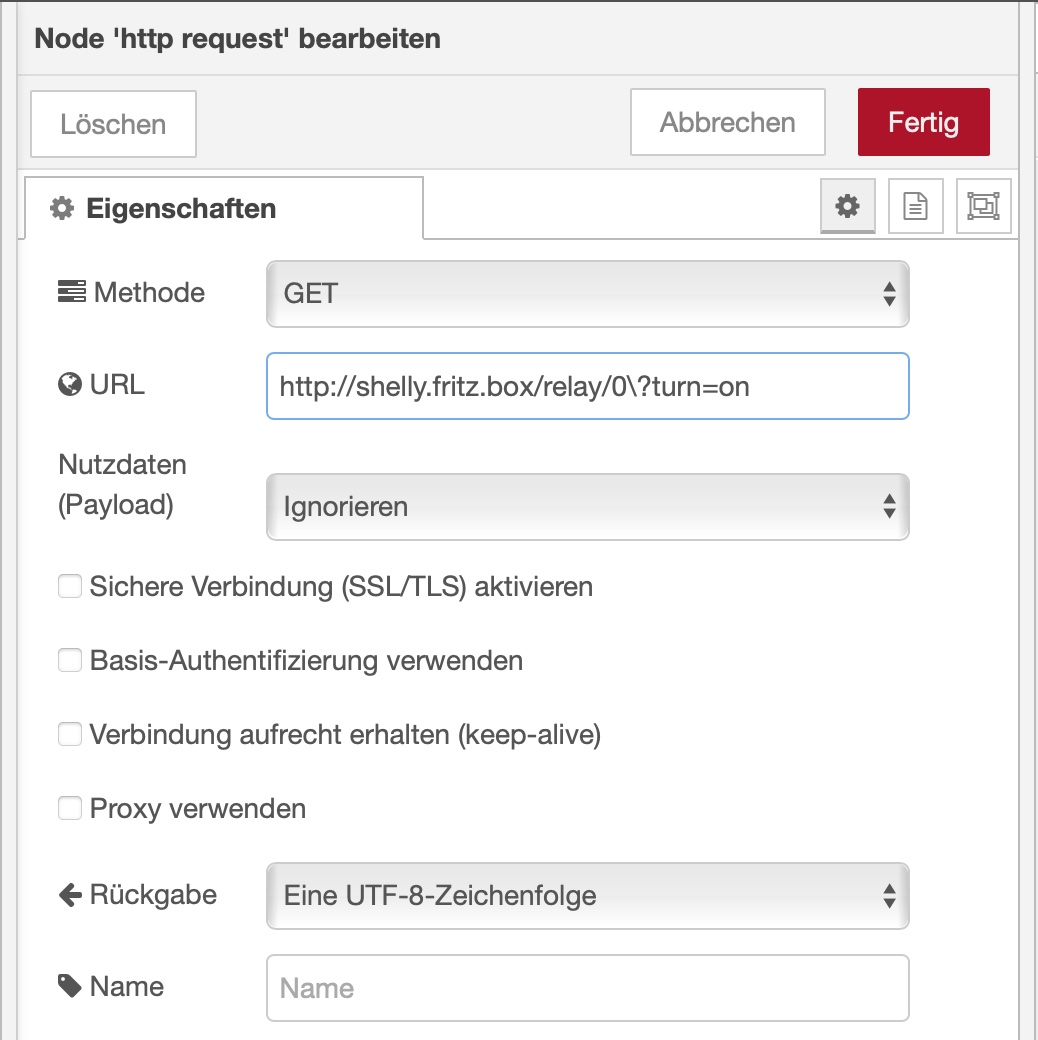This screenshot has width=1038, height=1040.
Task: Click into the Name input field
Action: tap(587, 988)
